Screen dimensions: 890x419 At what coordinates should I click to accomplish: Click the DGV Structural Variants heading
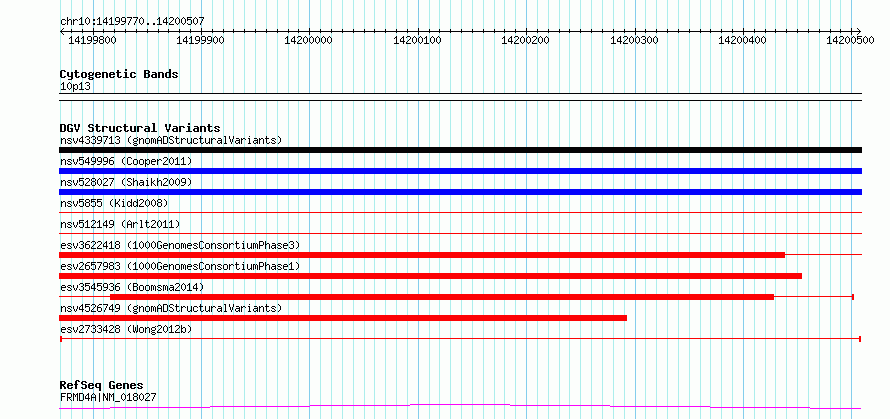click(x=140, y=128)
